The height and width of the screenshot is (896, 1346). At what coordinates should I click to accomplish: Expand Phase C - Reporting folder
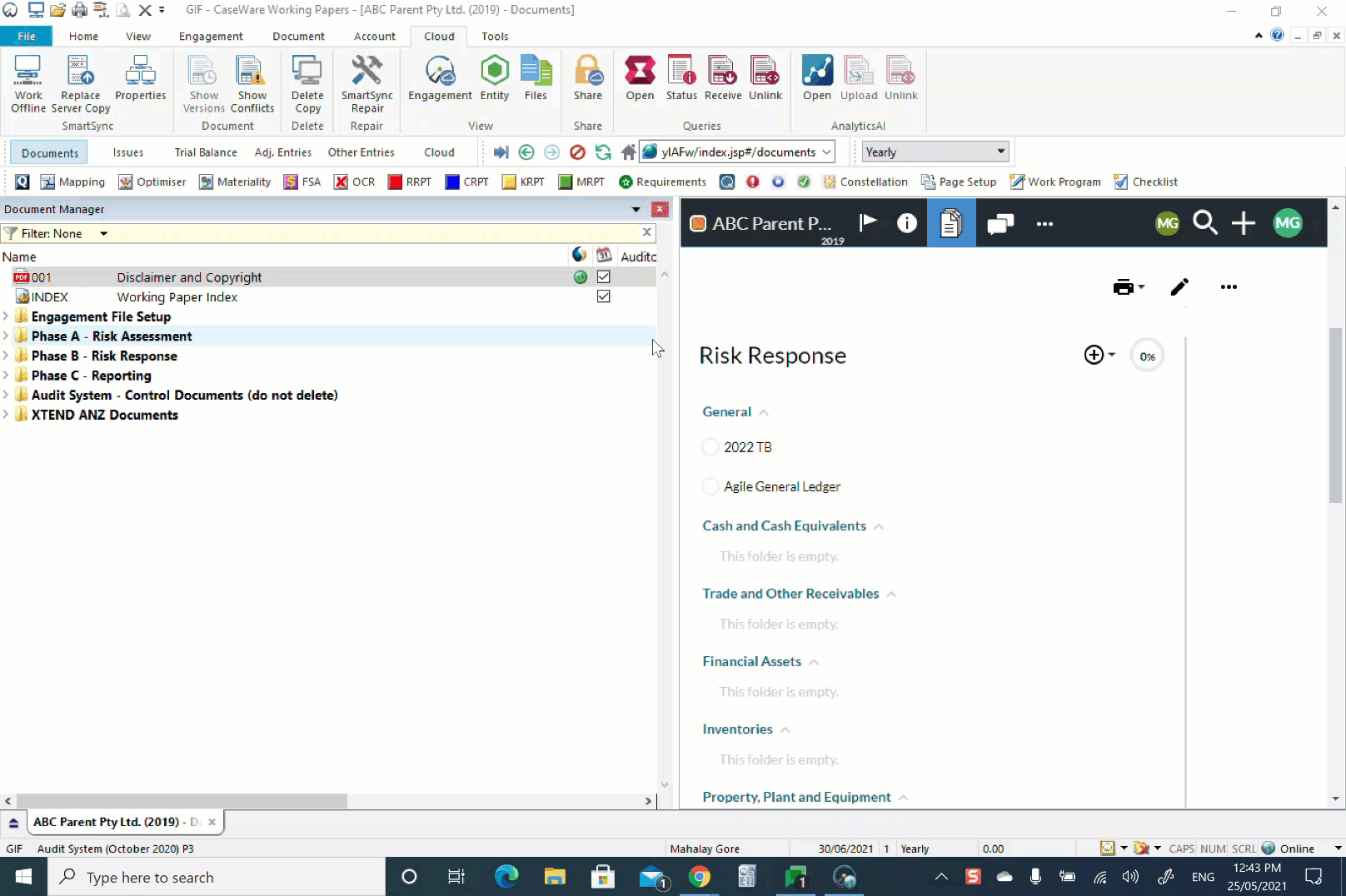pos(6,376)
